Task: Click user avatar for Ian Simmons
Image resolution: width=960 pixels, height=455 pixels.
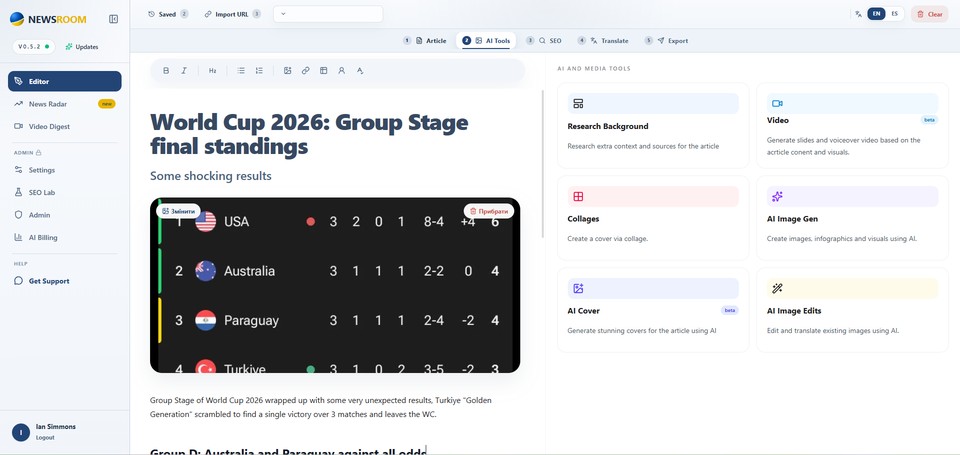Action: point(21,432)
